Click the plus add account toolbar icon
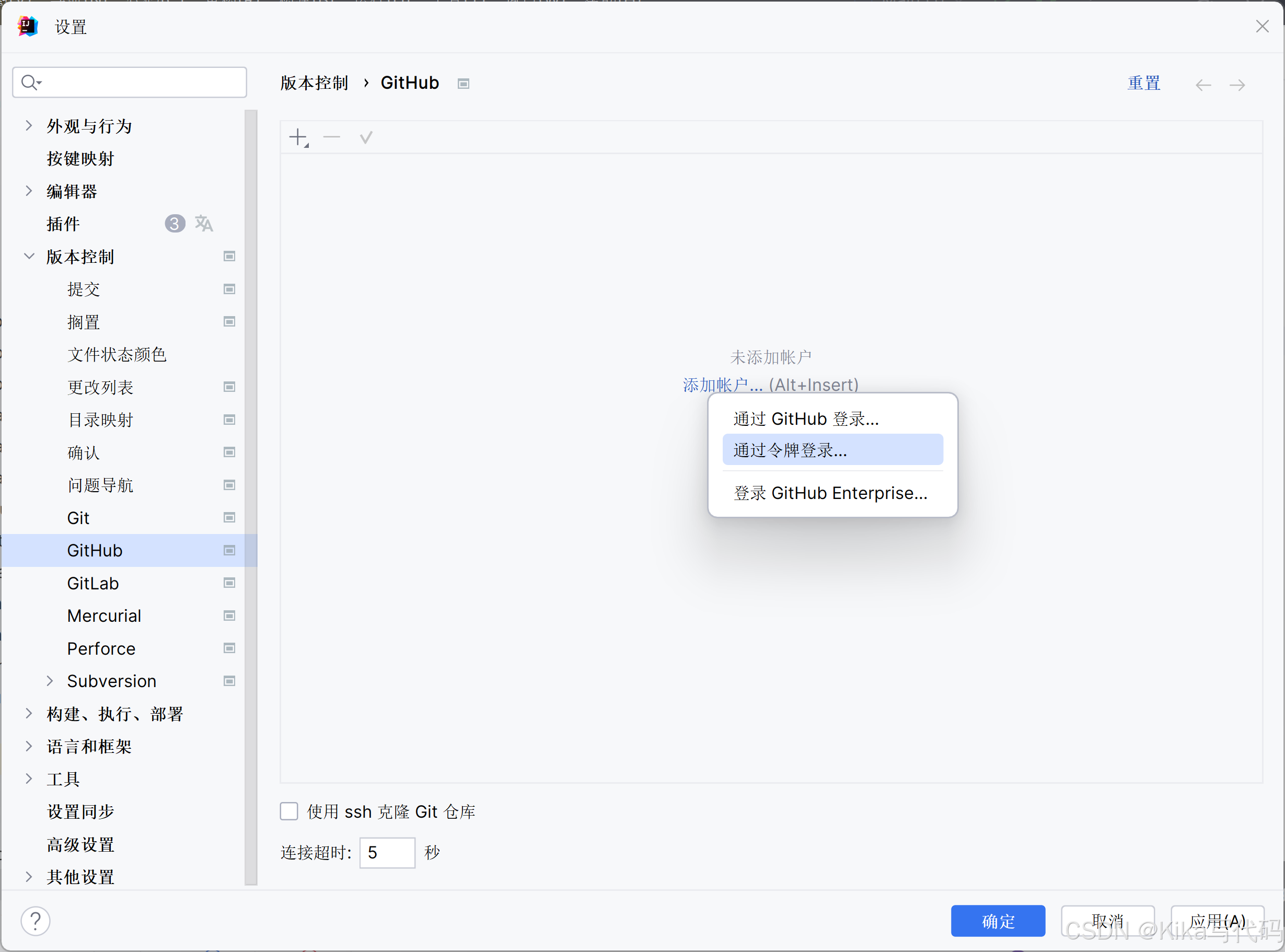The image size is (1285, 952). coord(298,137)
